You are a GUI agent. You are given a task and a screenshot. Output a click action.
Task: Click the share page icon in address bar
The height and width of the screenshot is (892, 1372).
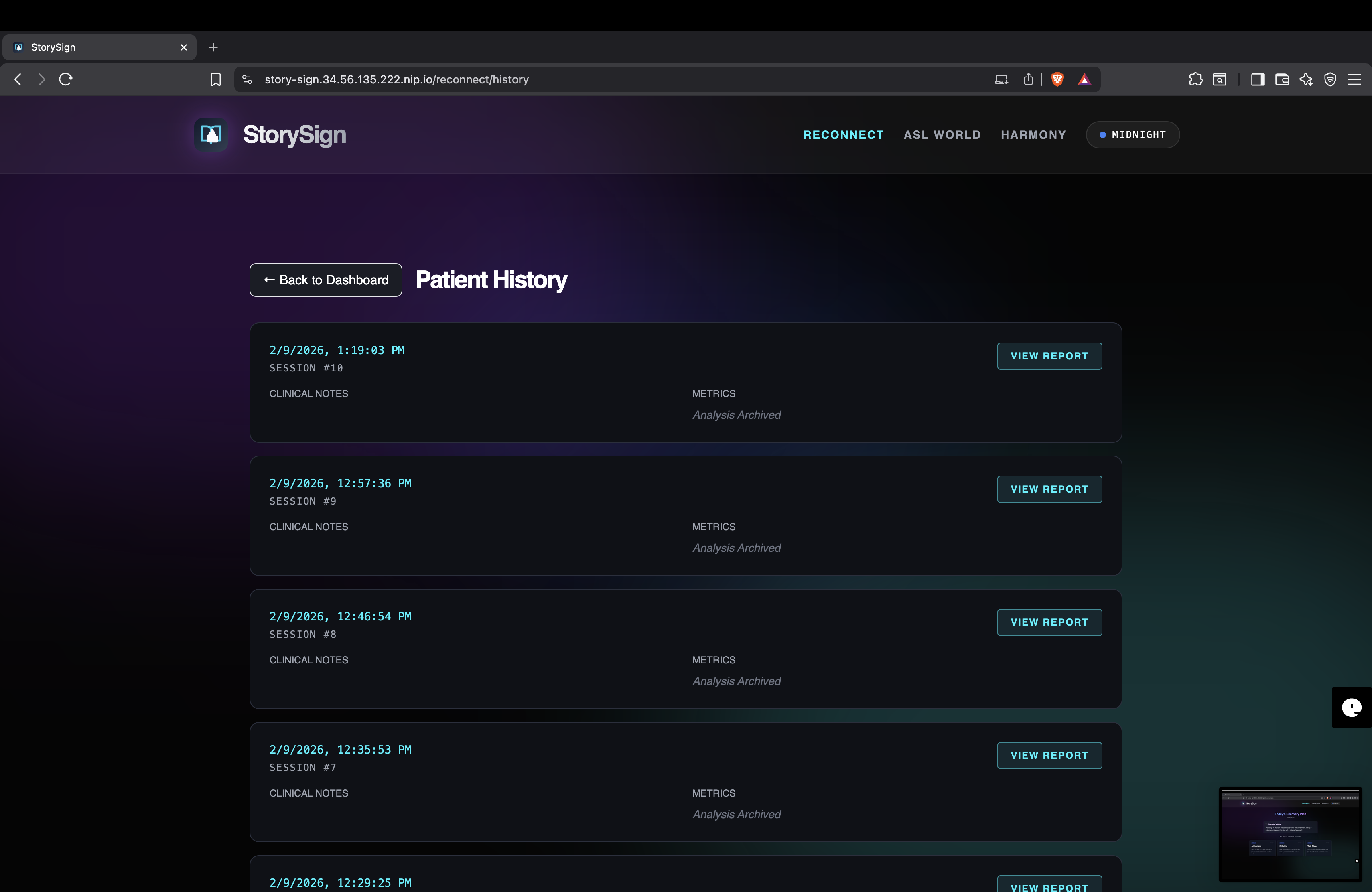tap(1028, 79)
